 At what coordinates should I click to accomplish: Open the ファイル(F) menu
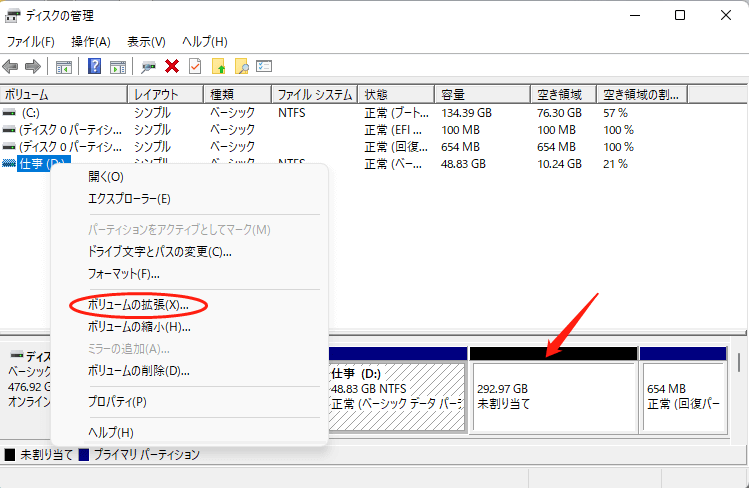coord(31,42)
